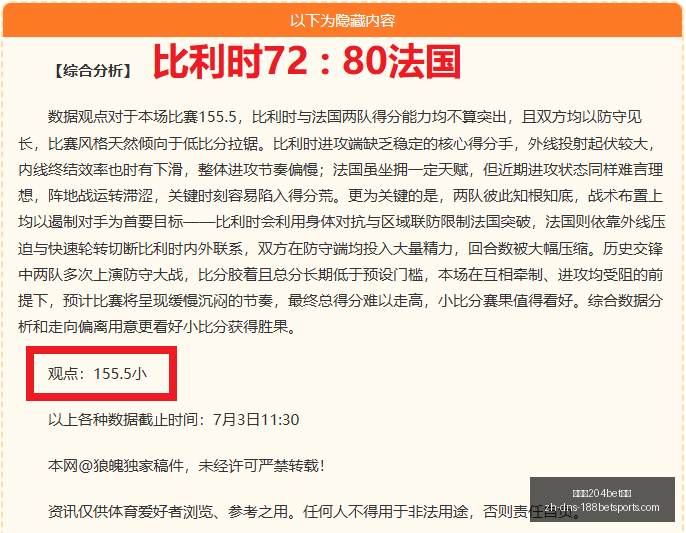Click line starting '中两队多次上演防守大战'
The image size is (686, 533).
click(341, 274)
